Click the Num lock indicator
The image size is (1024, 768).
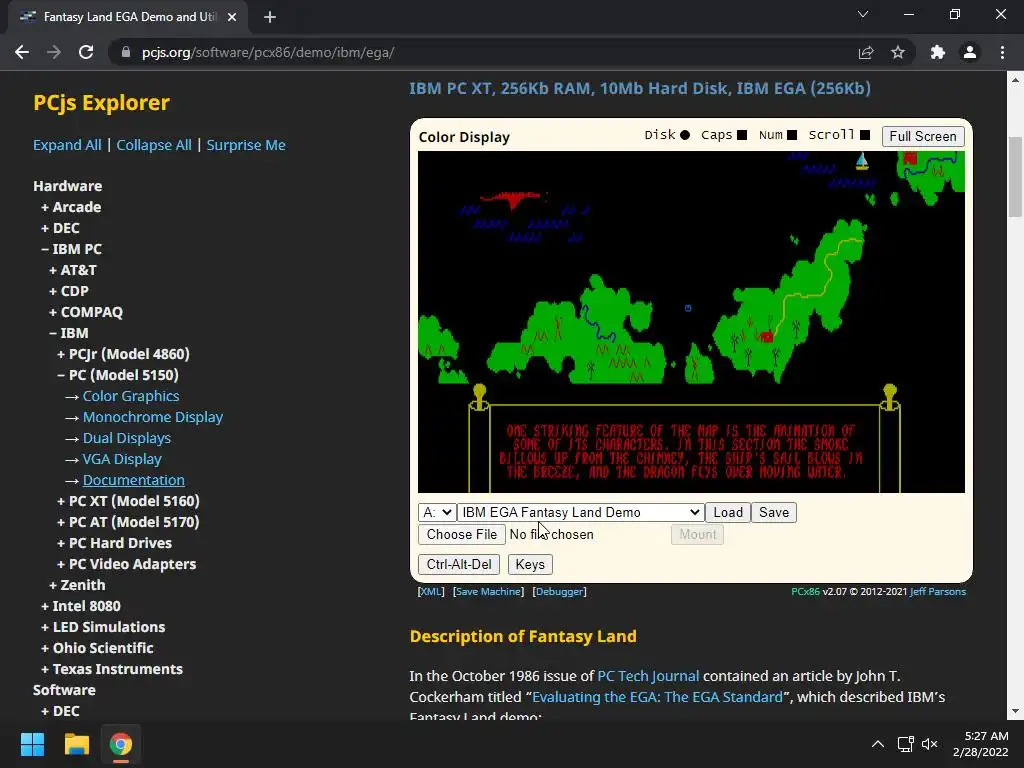pos(792,135)
